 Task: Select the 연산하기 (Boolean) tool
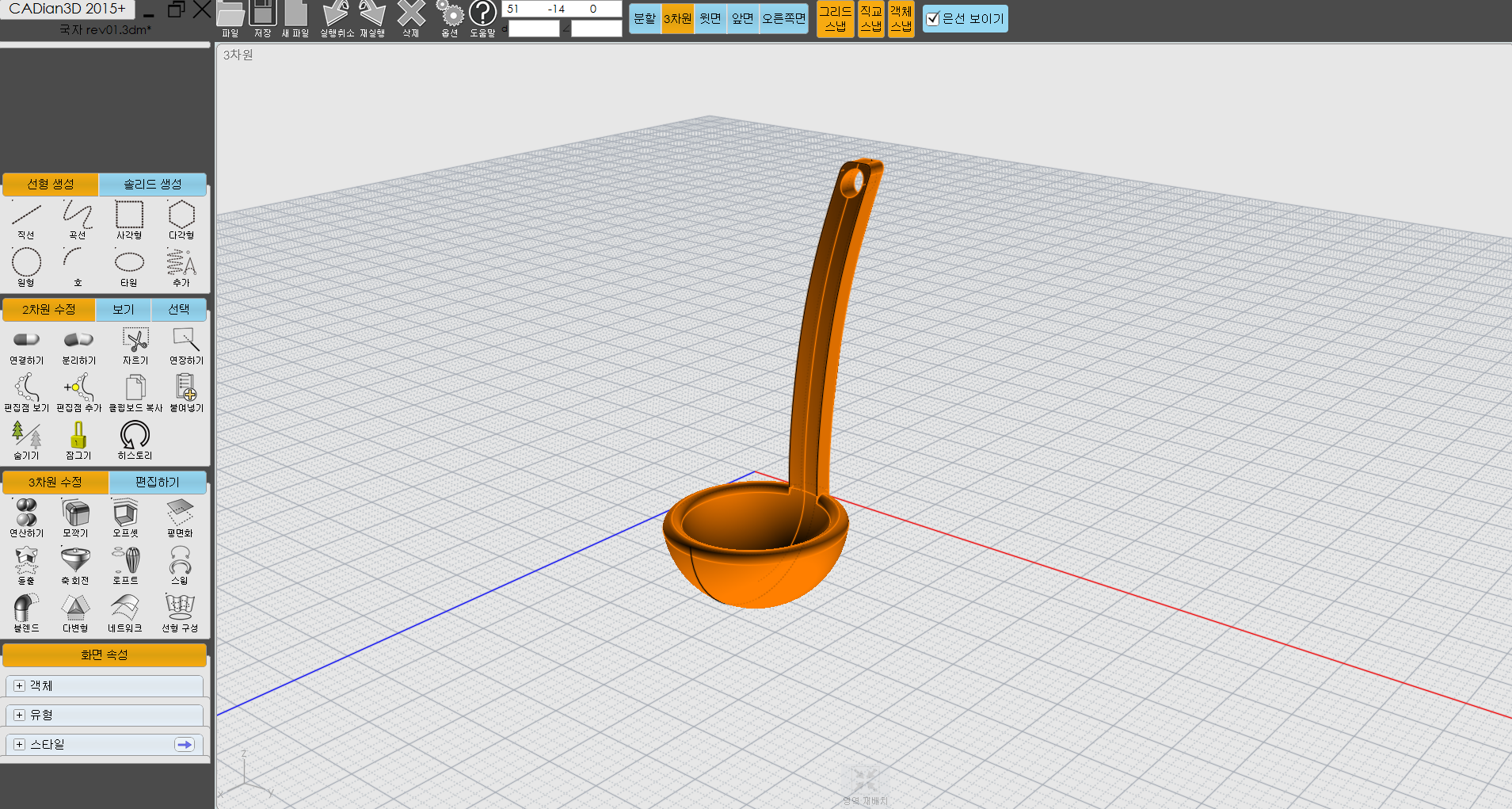click(26, 513)
